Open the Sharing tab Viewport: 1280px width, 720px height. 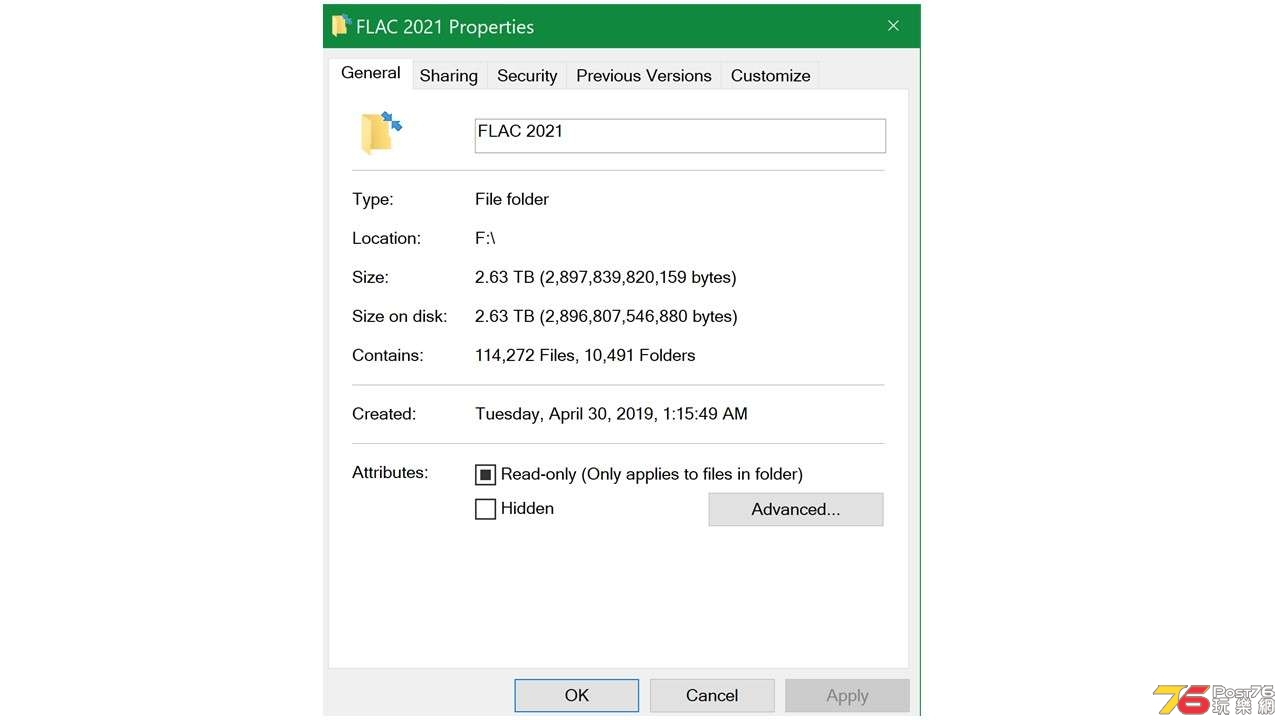tap(448, 75)
